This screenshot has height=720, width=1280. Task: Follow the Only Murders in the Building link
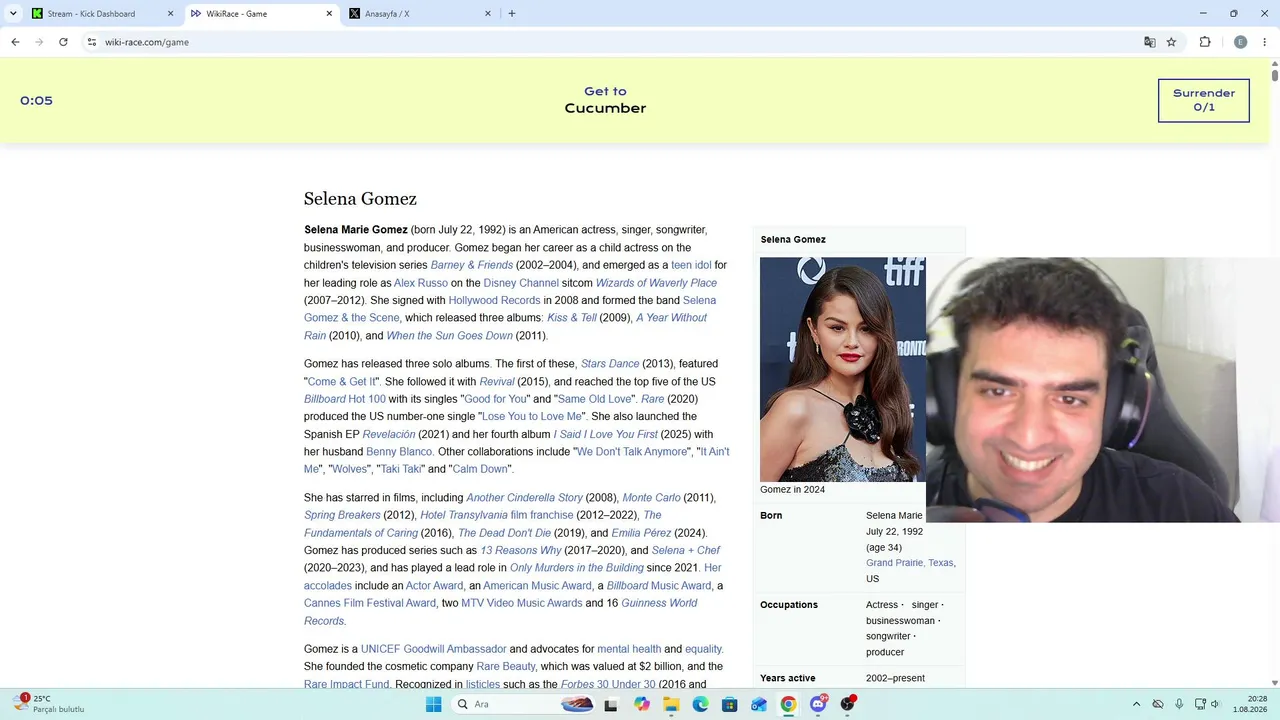(x=577, y=568)
